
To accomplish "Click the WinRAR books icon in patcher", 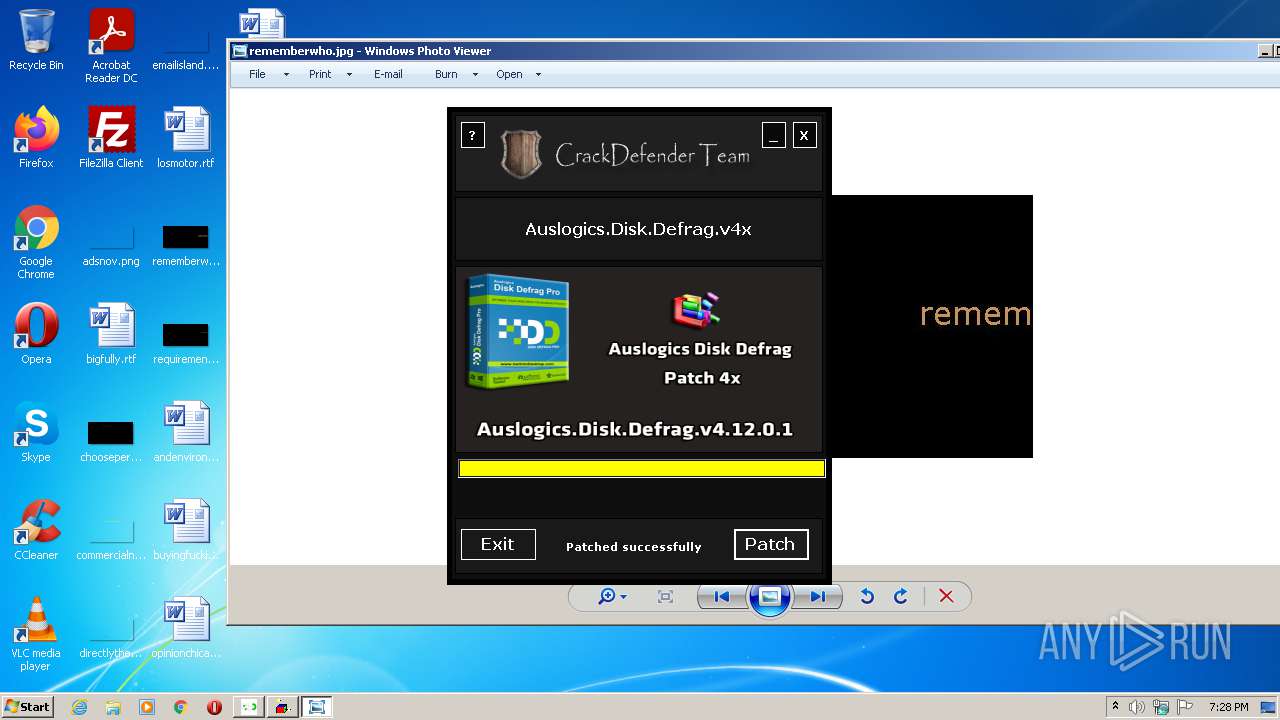I will pos(697,309).
